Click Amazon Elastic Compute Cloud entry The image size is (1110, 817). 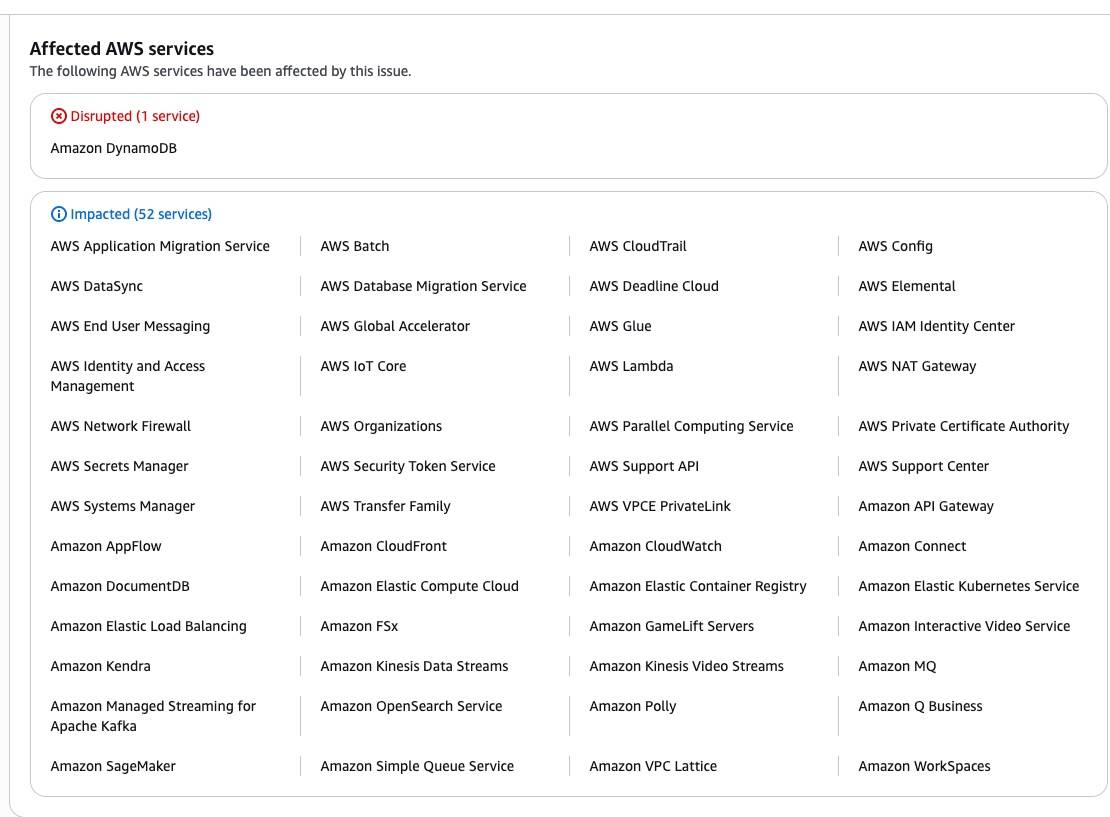pos(419,587)
